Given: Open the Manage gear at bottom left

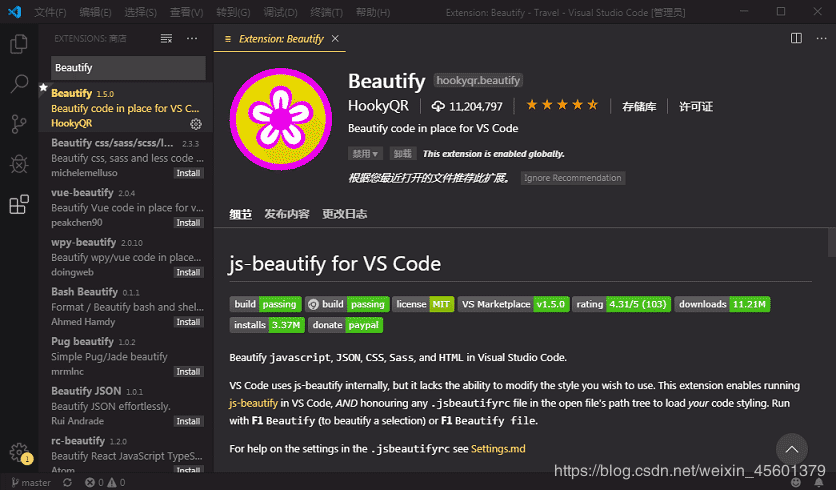Looking at the screenshot, I should click(18, 452).
